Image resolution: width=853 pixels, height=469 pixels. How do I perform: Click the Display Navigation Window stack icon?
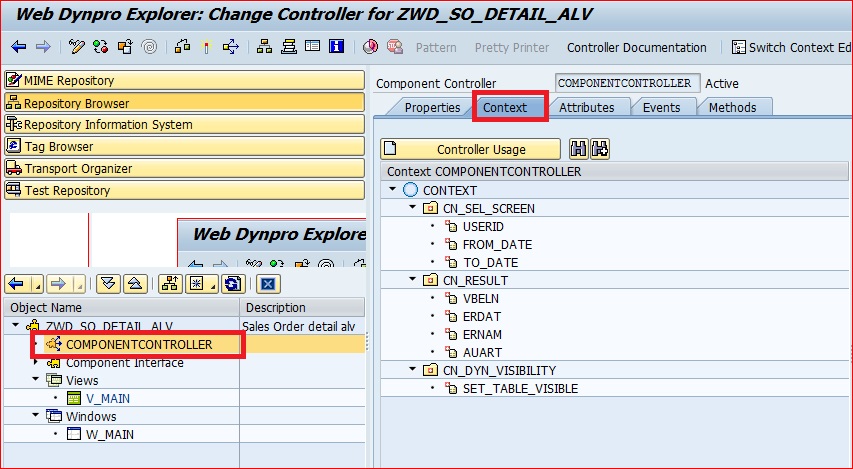(x=289, y=47)
